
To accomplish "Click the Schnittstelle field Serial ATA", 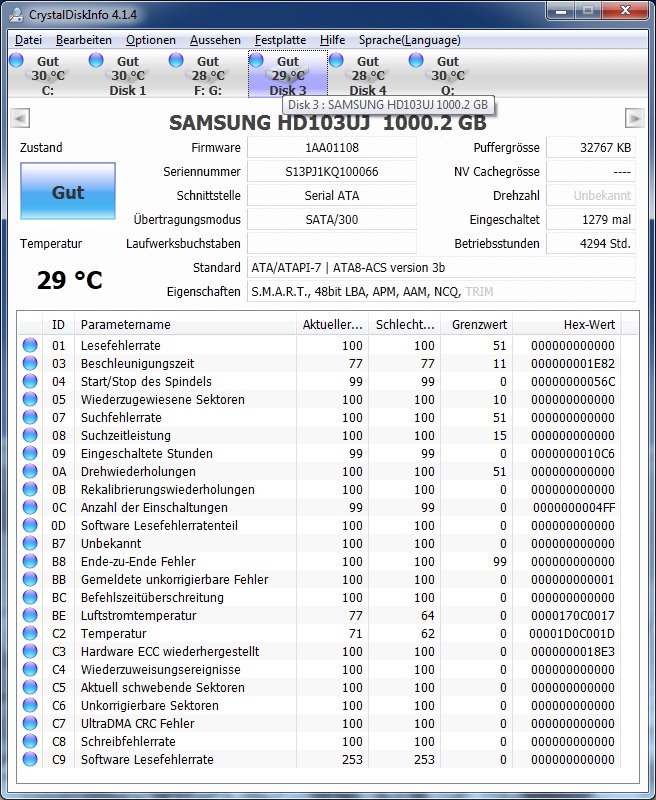I will pos(332,196).
